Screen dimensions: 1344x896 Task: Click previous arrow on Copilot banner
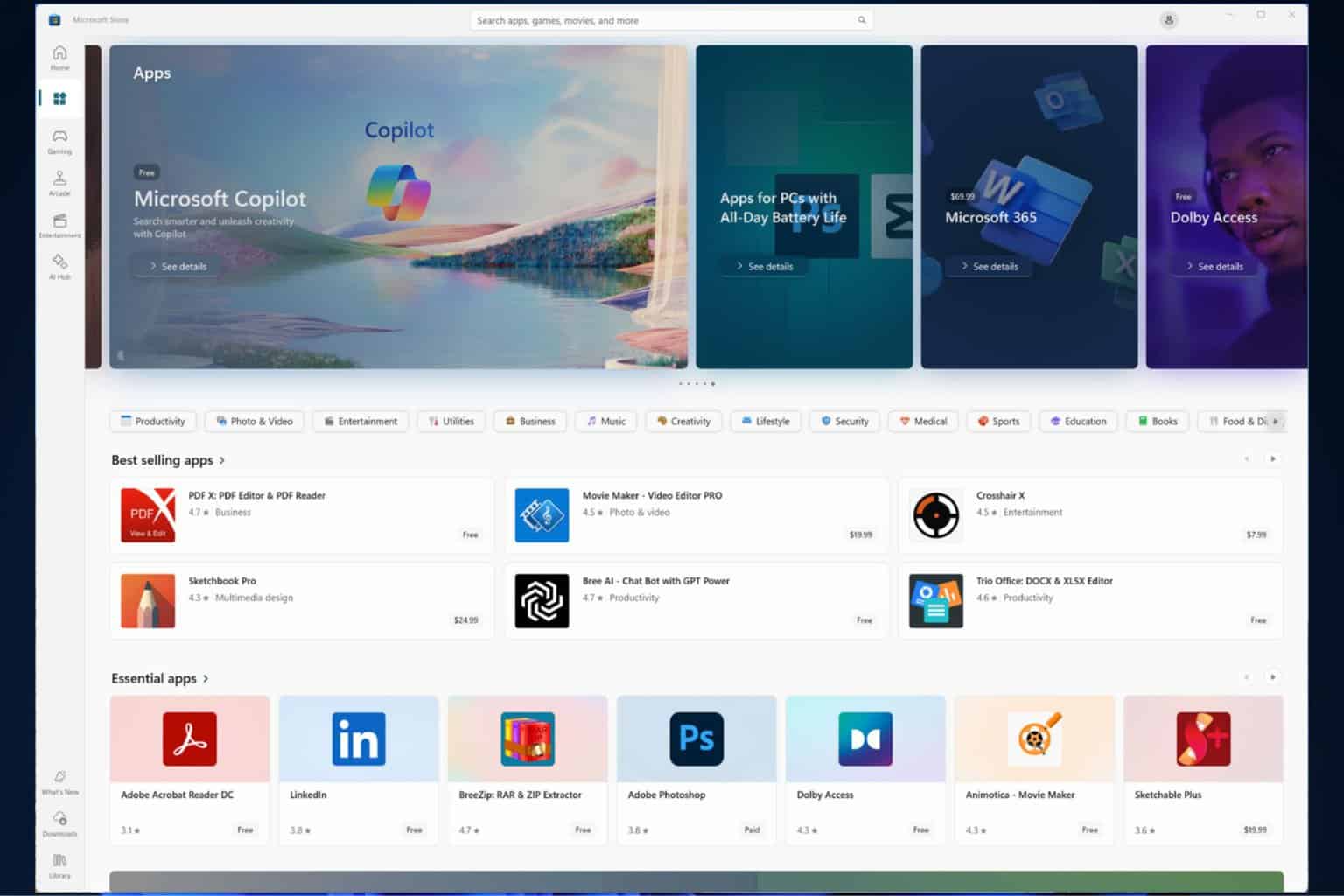click(120, 355)
